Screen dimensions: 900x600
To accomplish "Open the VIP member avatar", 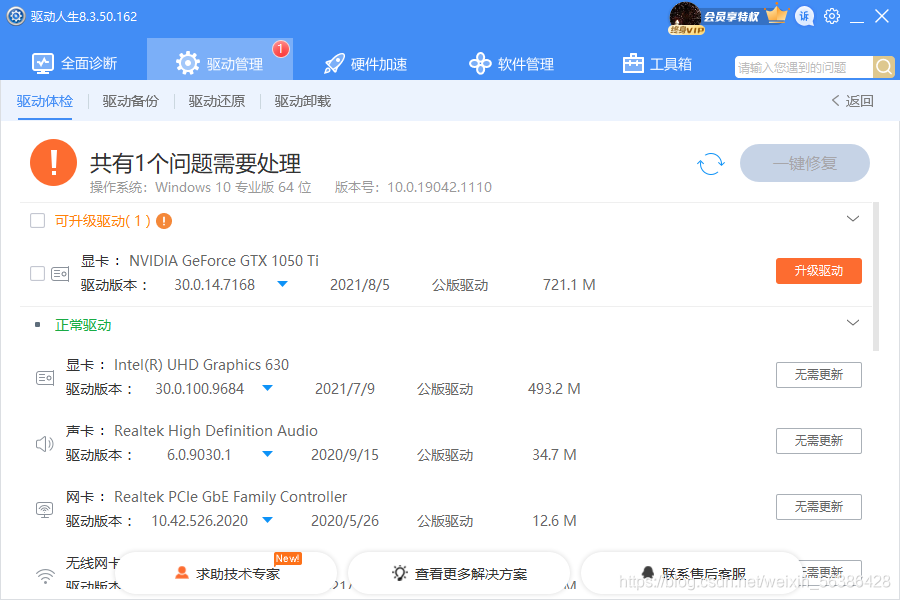I will (x=685, y=17).
